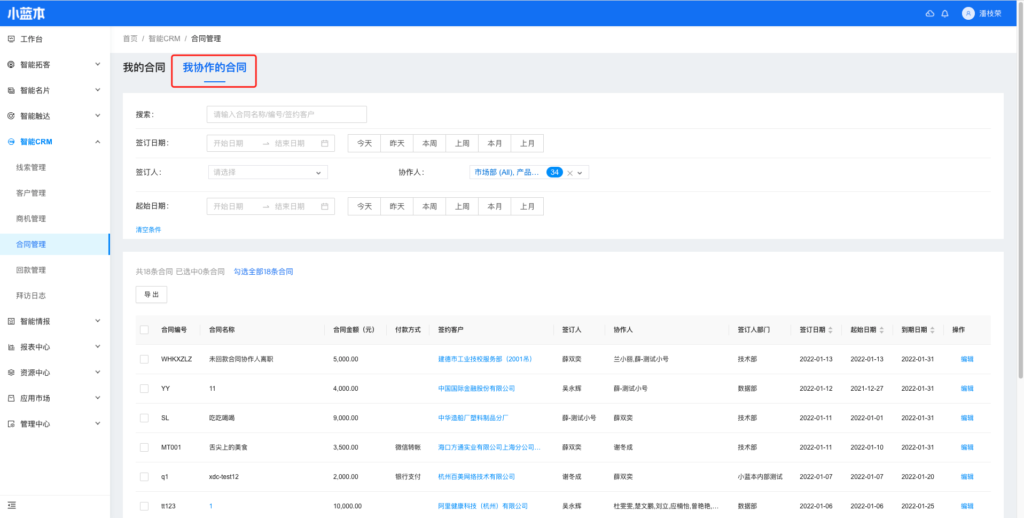This screenshot has width=1024, height=518.
Task: Clear 协作人 selection with the X icon
Action: pos(569,173)
